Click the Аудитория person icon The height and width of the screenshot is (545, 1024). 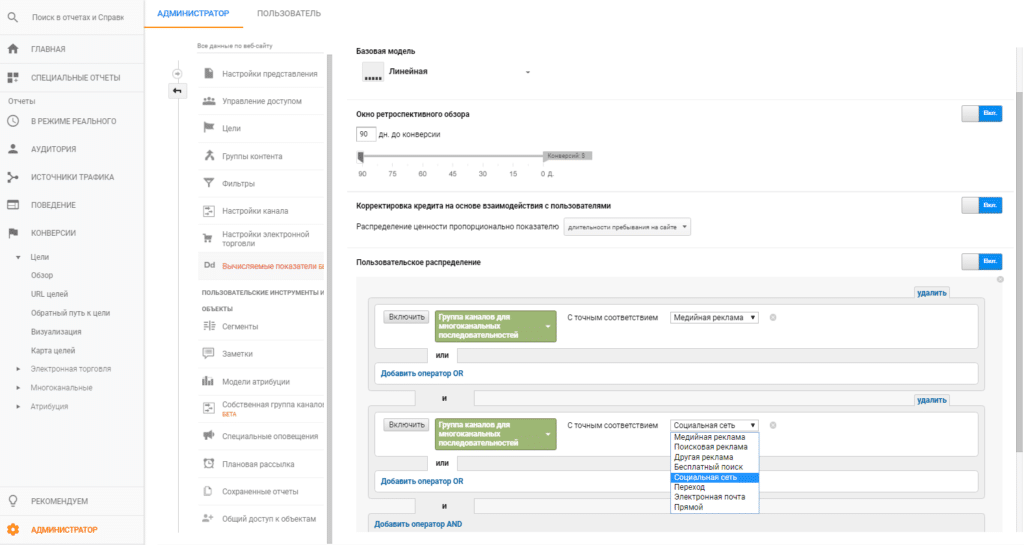pyautogui.click(x=13, y=149)
